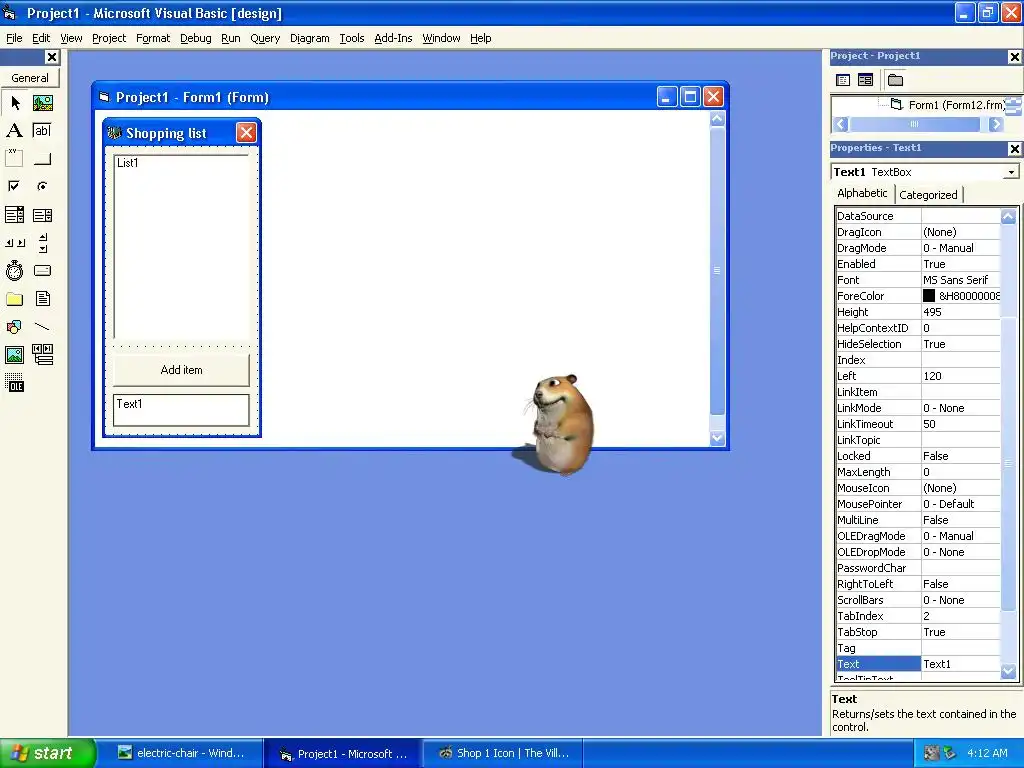This screenshot has height=768, width=1024.
Task: Select the ListBox control tool
Action: tap(42, 214)
